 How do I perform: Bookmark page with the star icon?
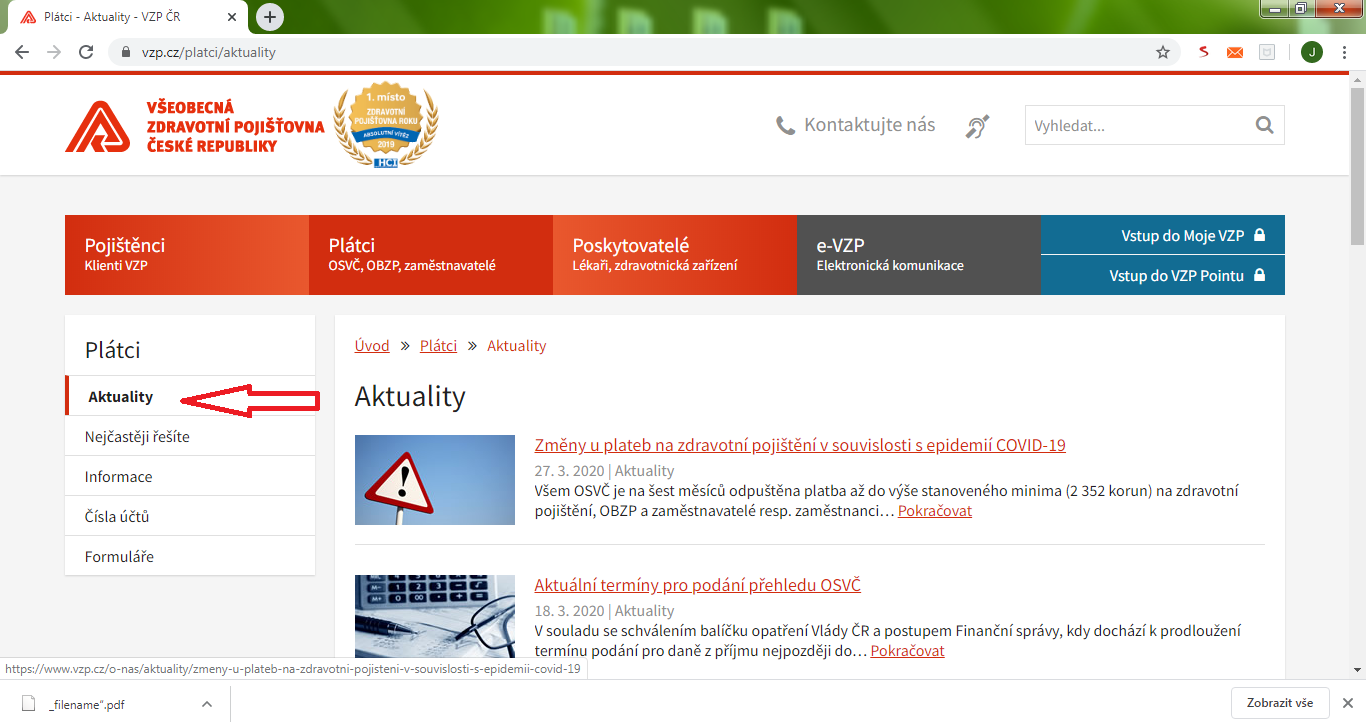pos(1163,52)
